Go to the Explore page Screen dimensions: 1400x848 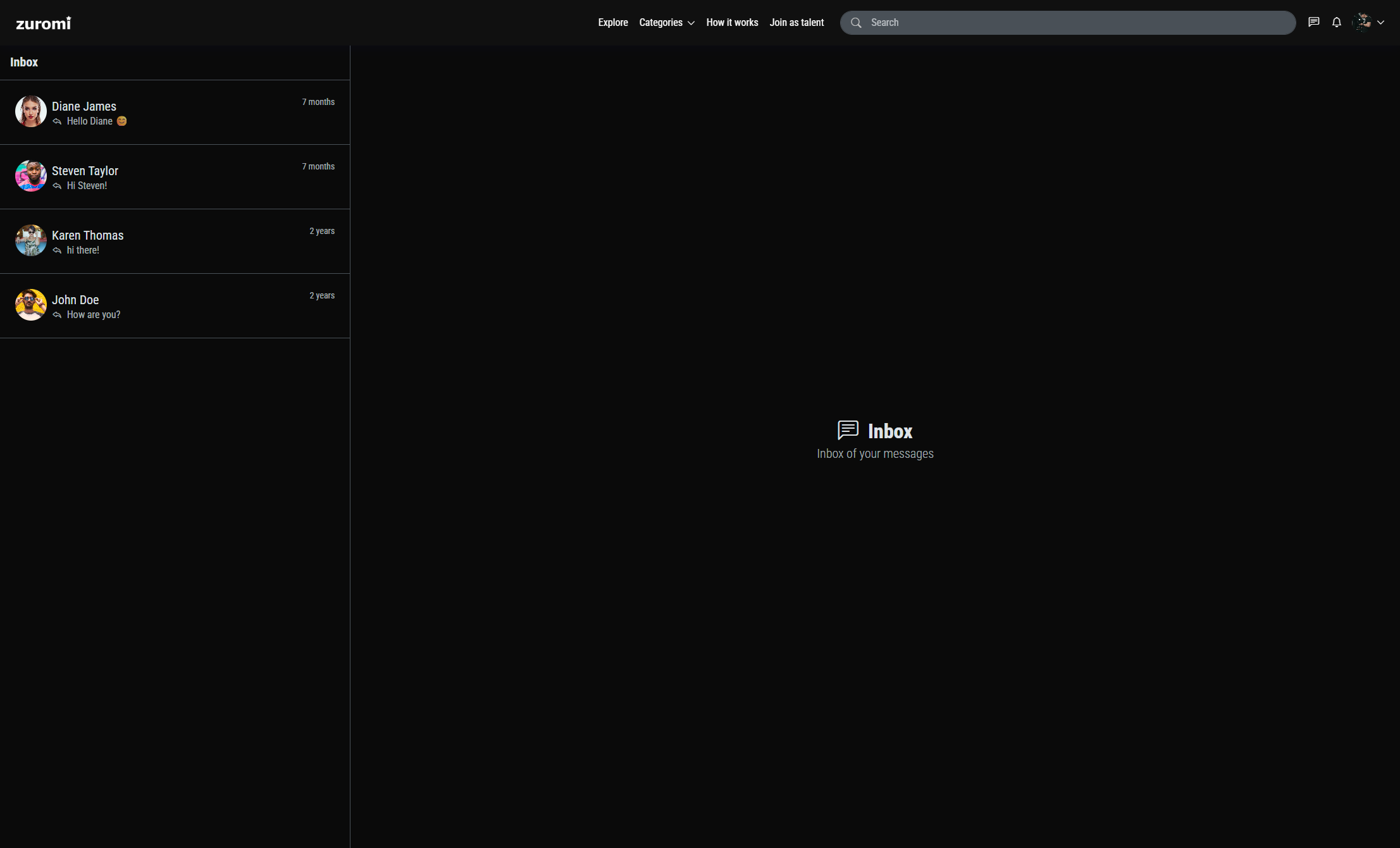612,23
